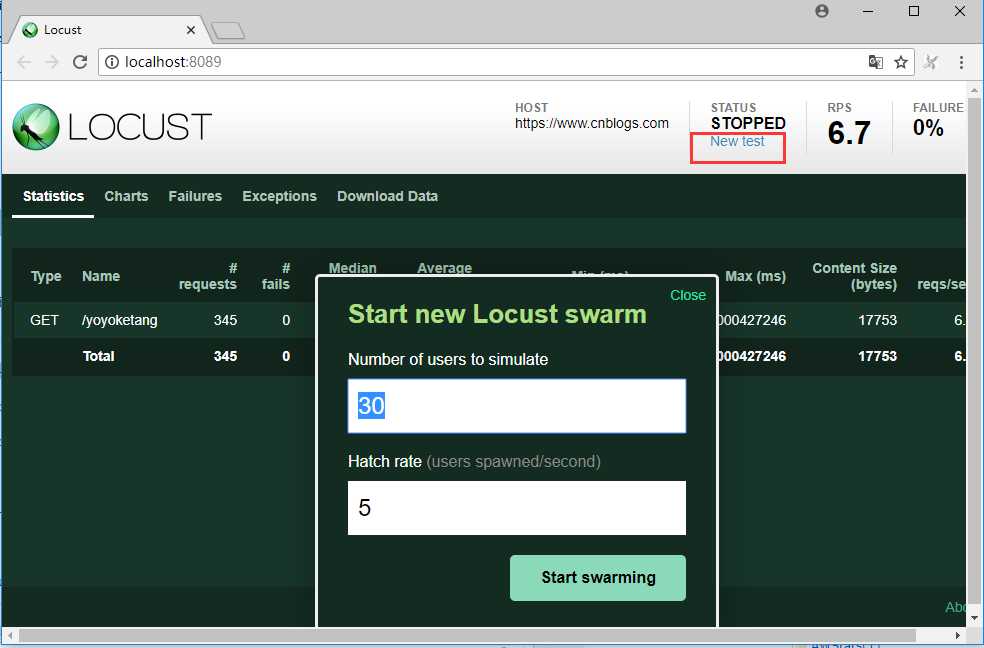Screen dimensions: 984x648
Task: Open the Download Data tab
Action: [387, 196]
